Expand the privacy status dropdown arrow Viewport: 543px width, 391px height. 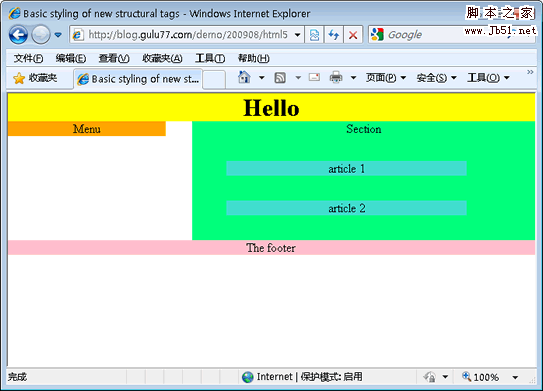(x=445, y=377)
